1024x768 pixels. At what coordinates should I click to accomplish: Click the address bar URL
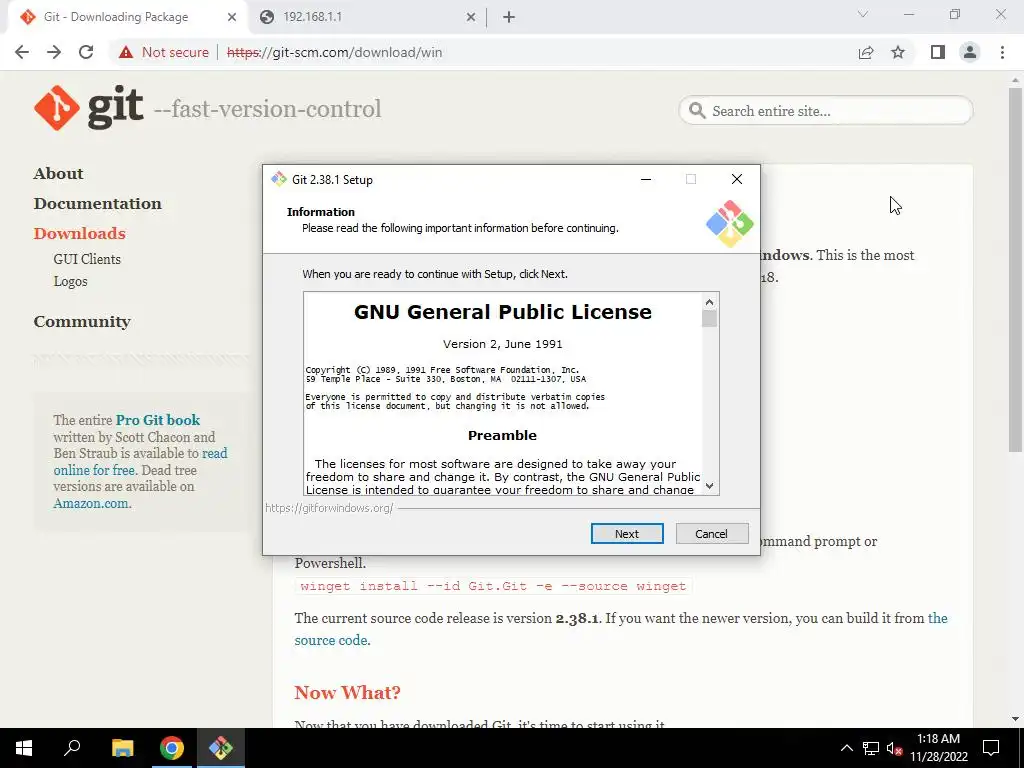(x=334, y=52)
